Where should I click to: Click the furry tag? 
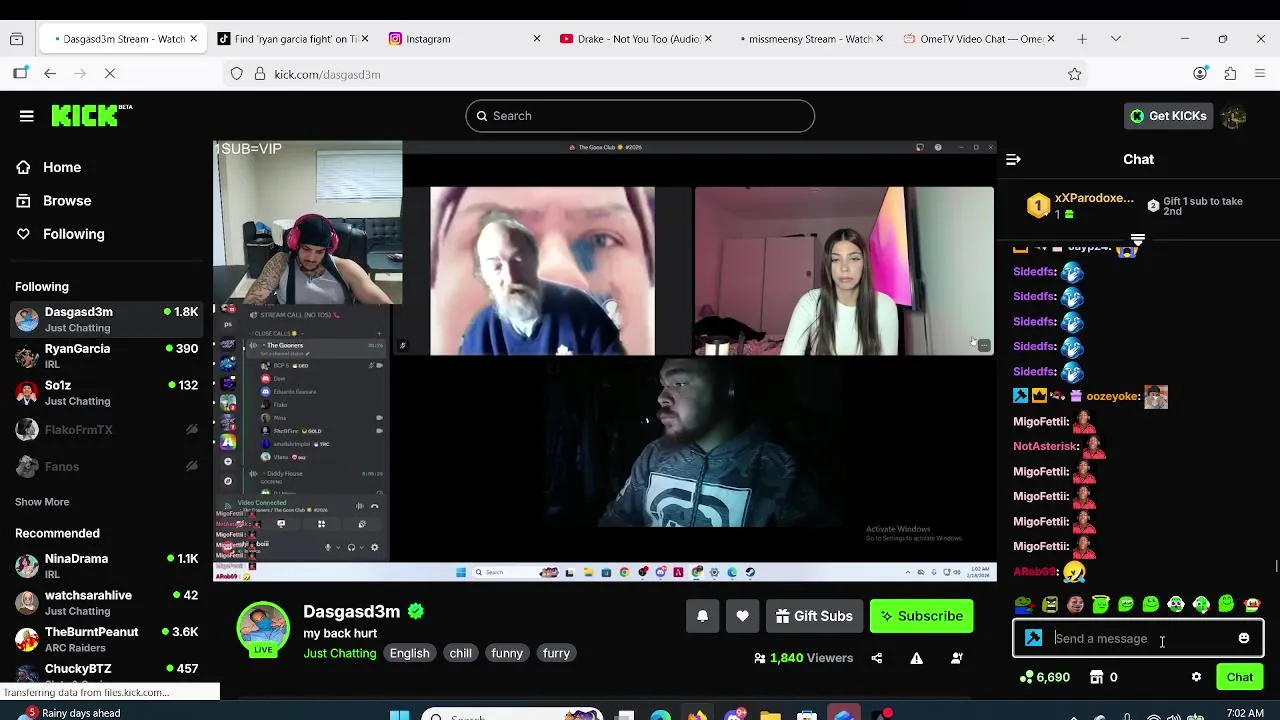(556, 653)
